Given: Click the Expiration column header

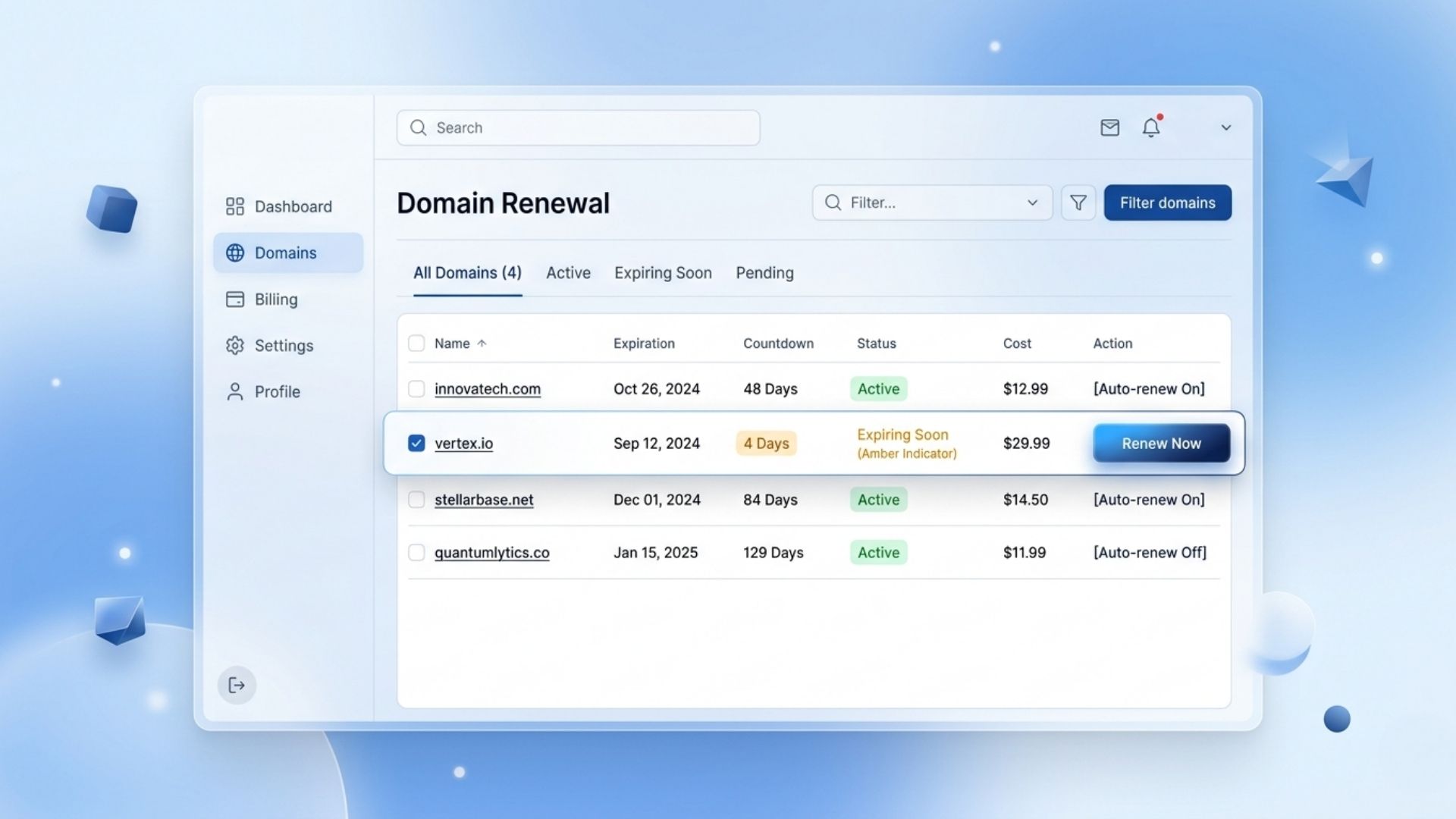Looking at the screenshot, I should [x=644, y=344].
